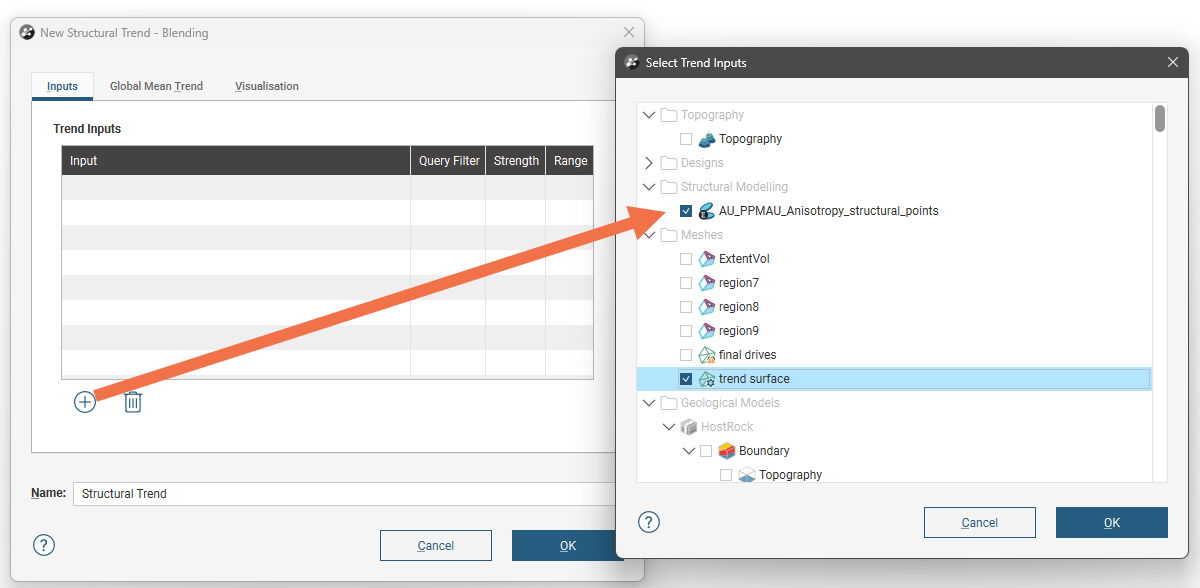Click the Boundary geological model icon
Screen dimensions: 1200x588
(727, 451)
